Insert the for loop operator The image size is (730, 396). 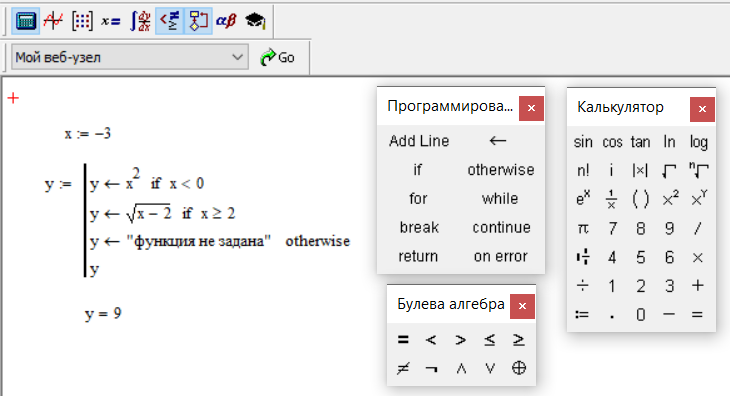tap(418, 199)
